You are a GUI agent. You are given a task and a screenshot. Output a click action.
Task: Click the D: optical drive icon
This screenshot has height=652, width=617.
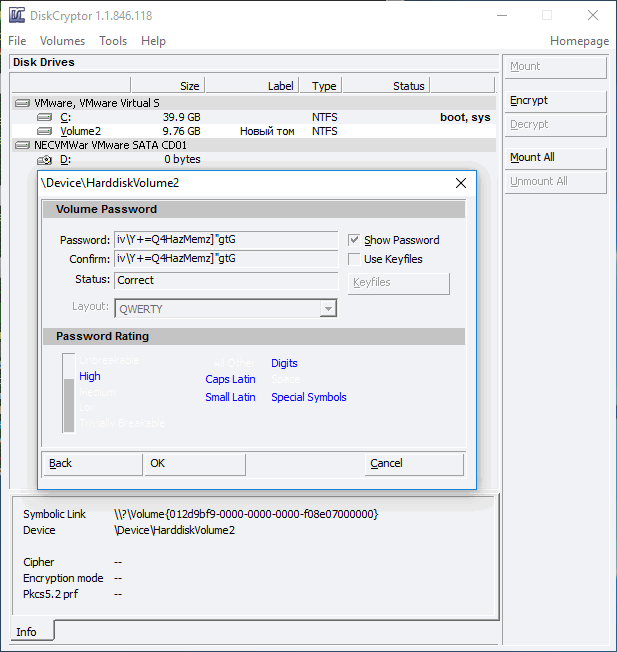(x=44, y=160)
